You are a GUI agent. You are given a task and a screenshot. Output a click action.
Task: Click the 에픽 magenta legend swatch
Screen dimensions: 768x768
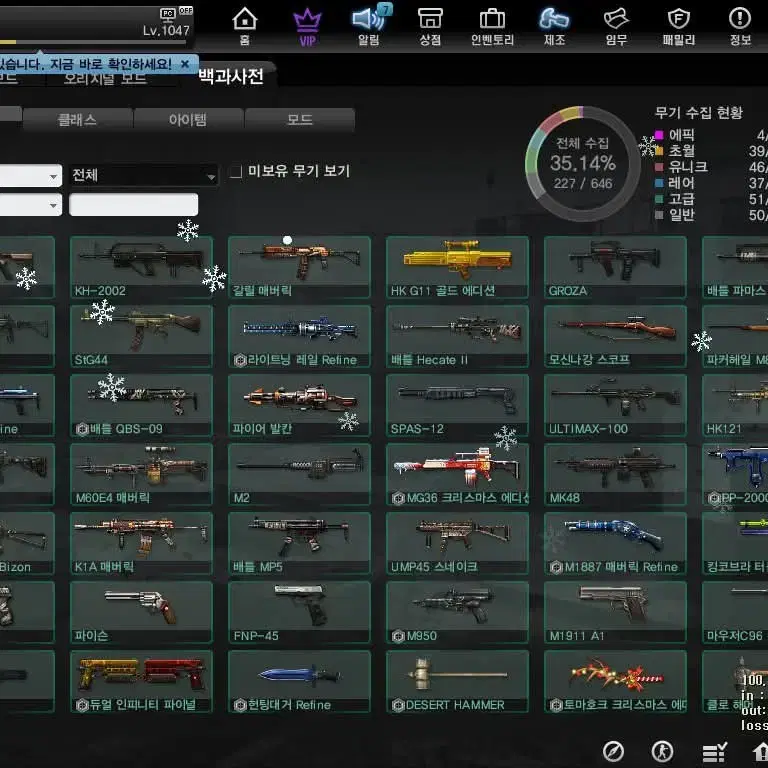coord(659,135)
